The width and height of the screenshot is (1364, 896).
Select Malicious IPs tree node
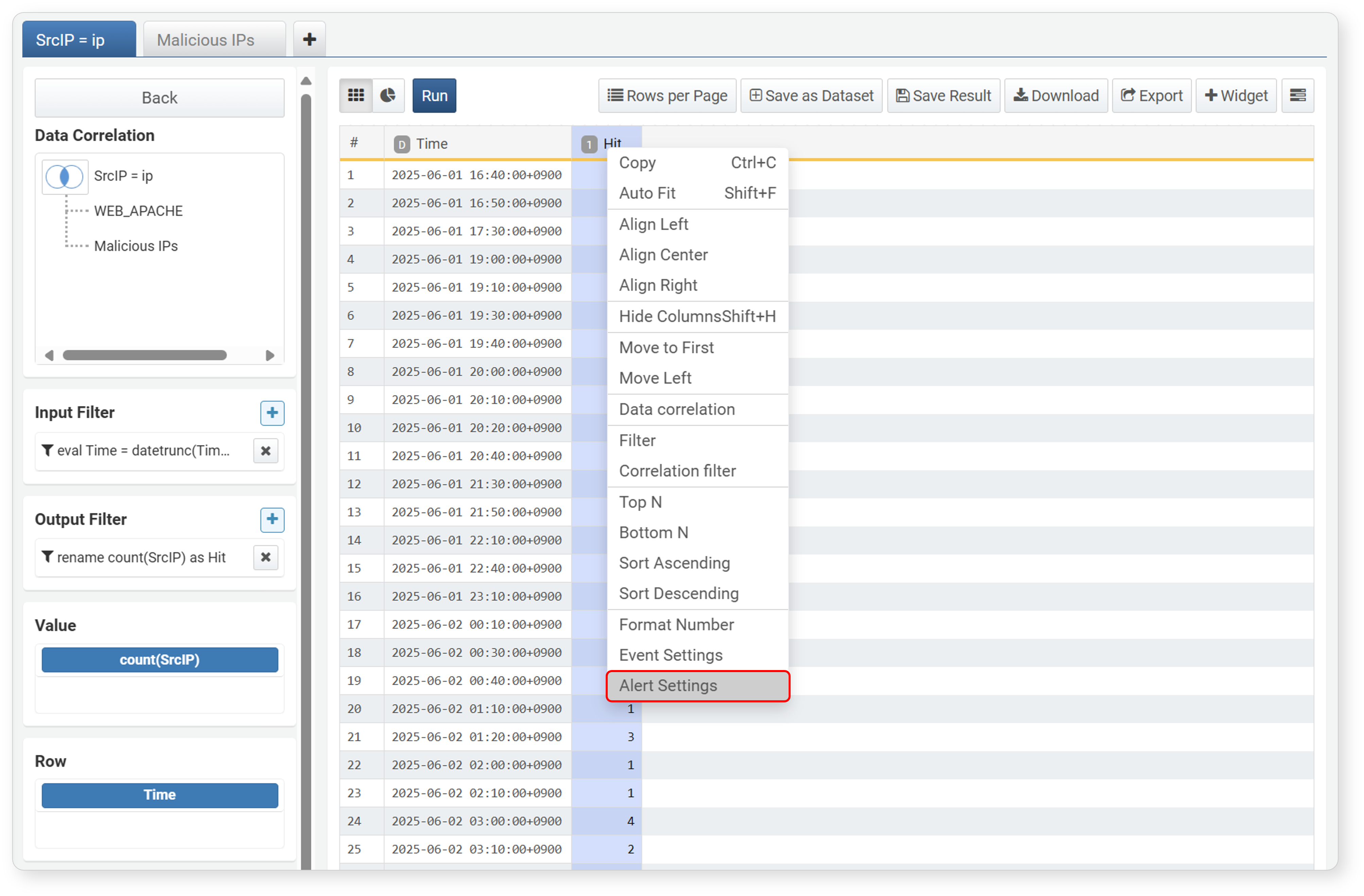(136, 246)
